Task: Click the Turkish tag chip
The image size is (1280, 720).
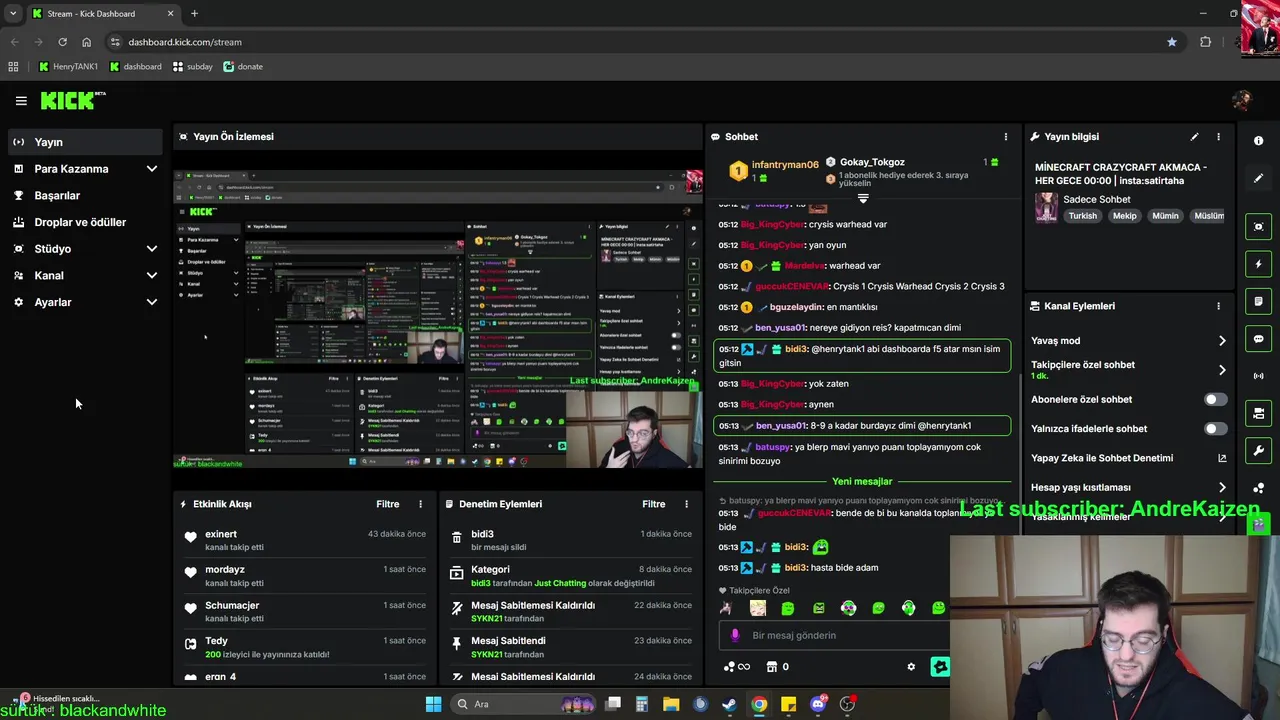Action: [x=1082, y=215]
